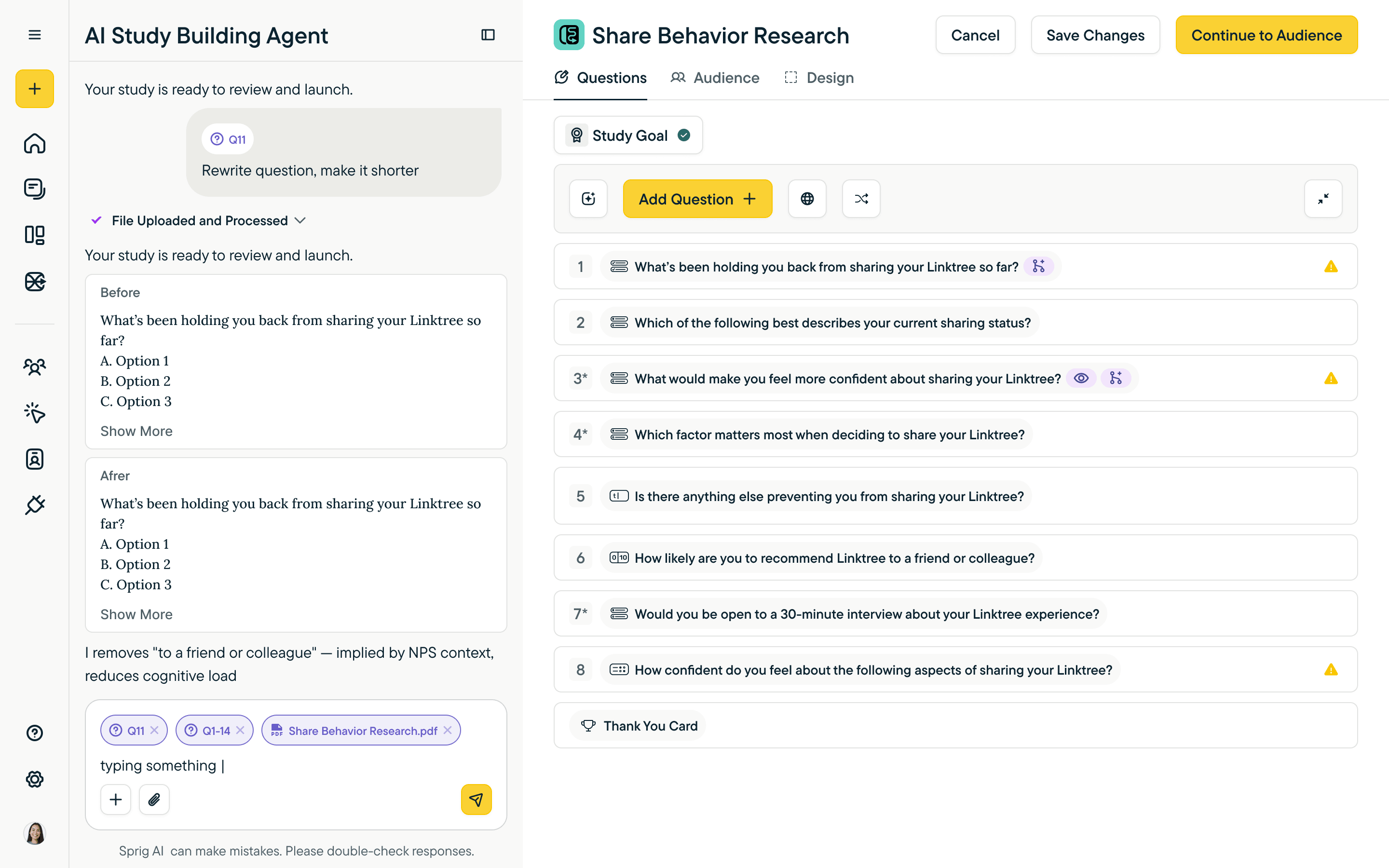Viewport: 1389px width, 868px height.
Task: Open the dashboards layout icon in sidebar
Action: 34,235
